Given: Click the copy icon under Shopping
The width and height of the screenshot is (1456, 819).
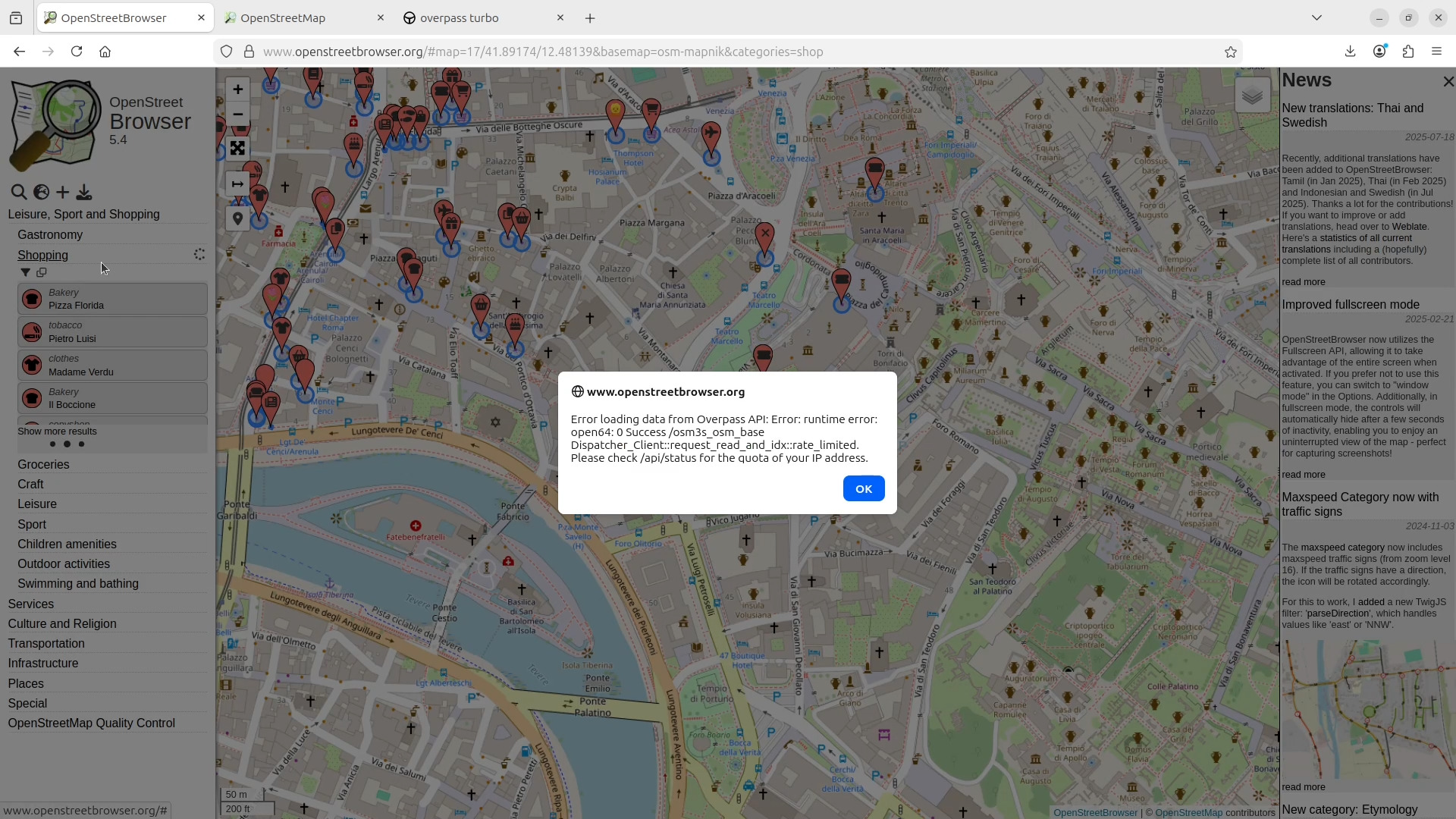Looking at the screenshot, I should 42,272.
